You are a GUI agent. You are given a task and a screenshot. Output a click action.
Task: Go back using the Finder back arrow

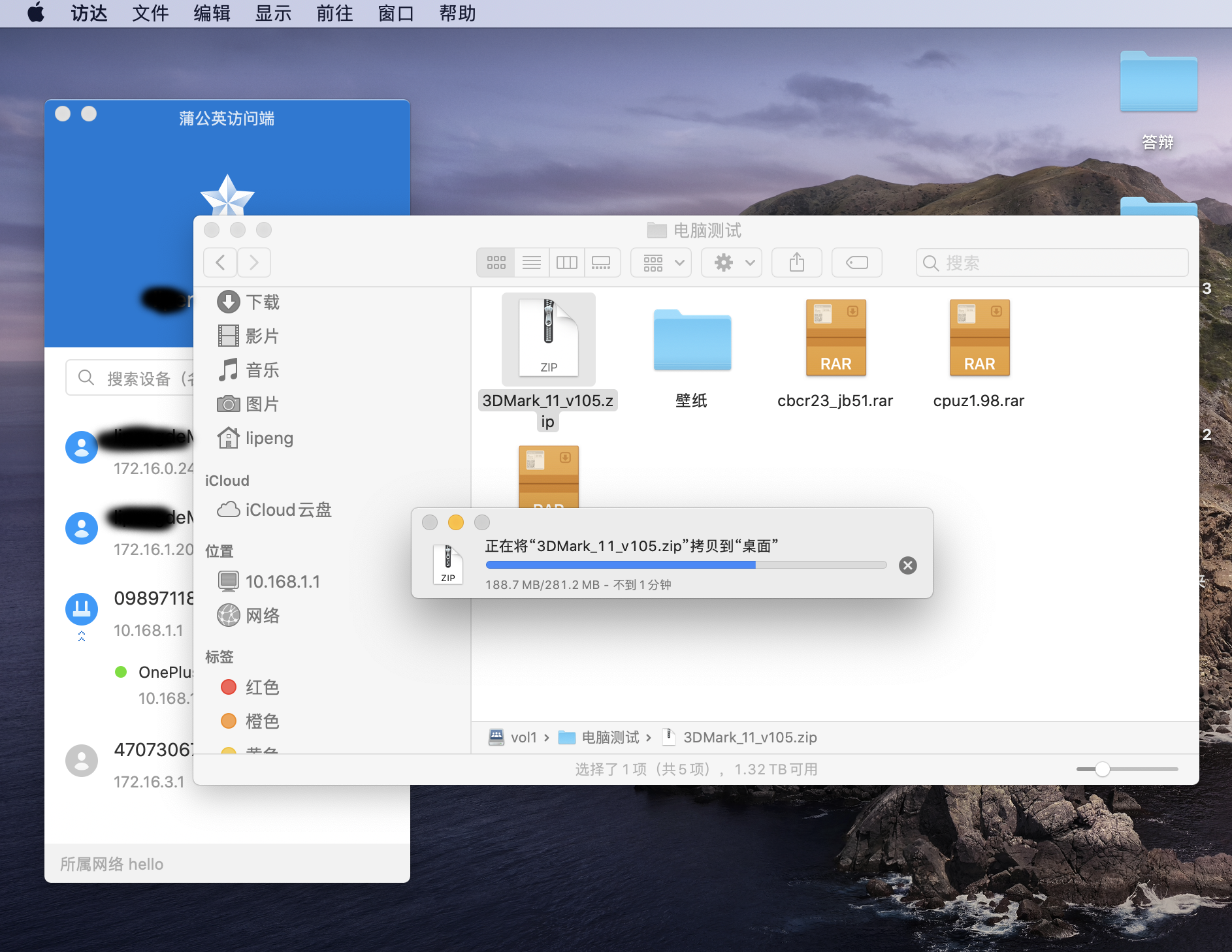tap(220, 262)
